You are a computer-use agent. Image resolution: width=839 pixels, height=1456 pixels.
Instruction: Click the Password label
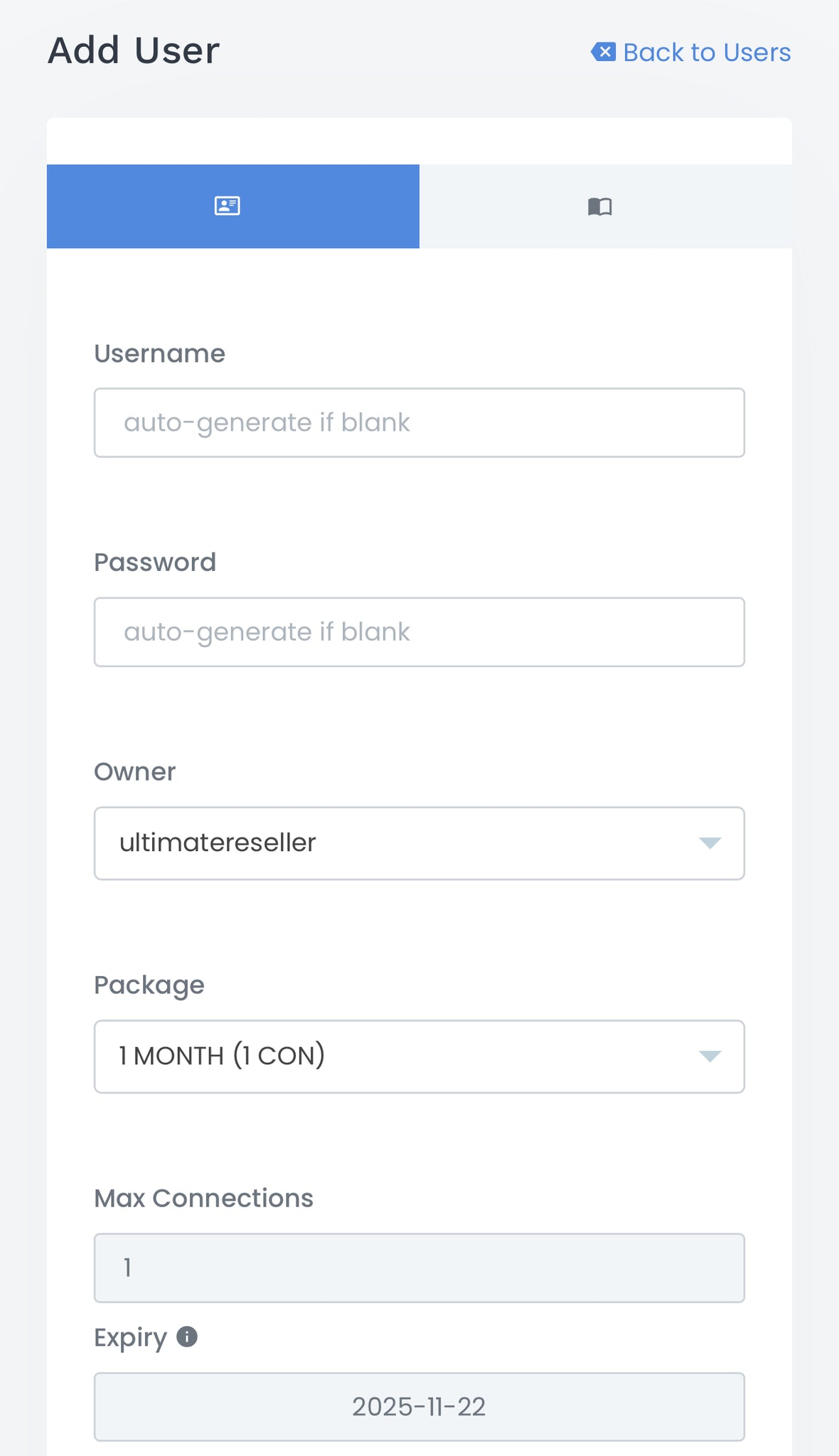pyautogui.click(x=155, y=562)
